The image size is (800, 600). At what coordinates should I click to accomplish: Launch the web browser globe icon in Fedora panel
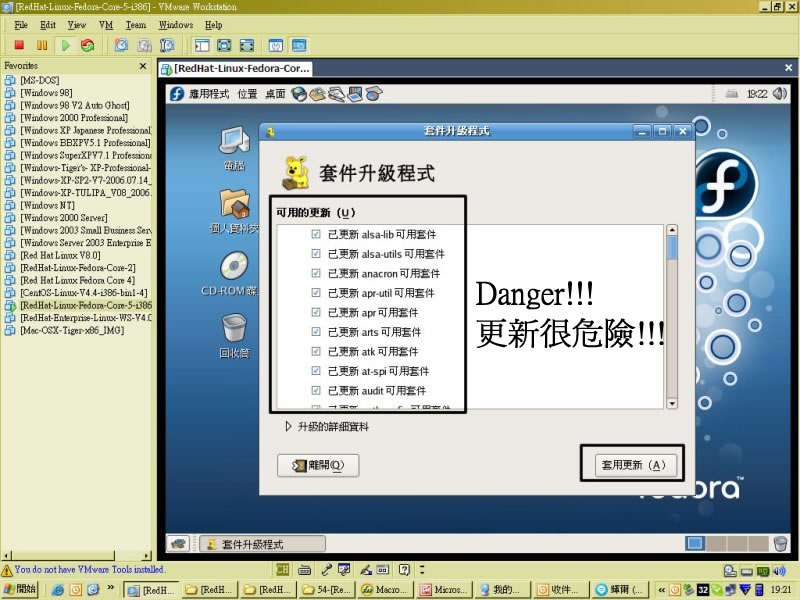pos(298,94)
